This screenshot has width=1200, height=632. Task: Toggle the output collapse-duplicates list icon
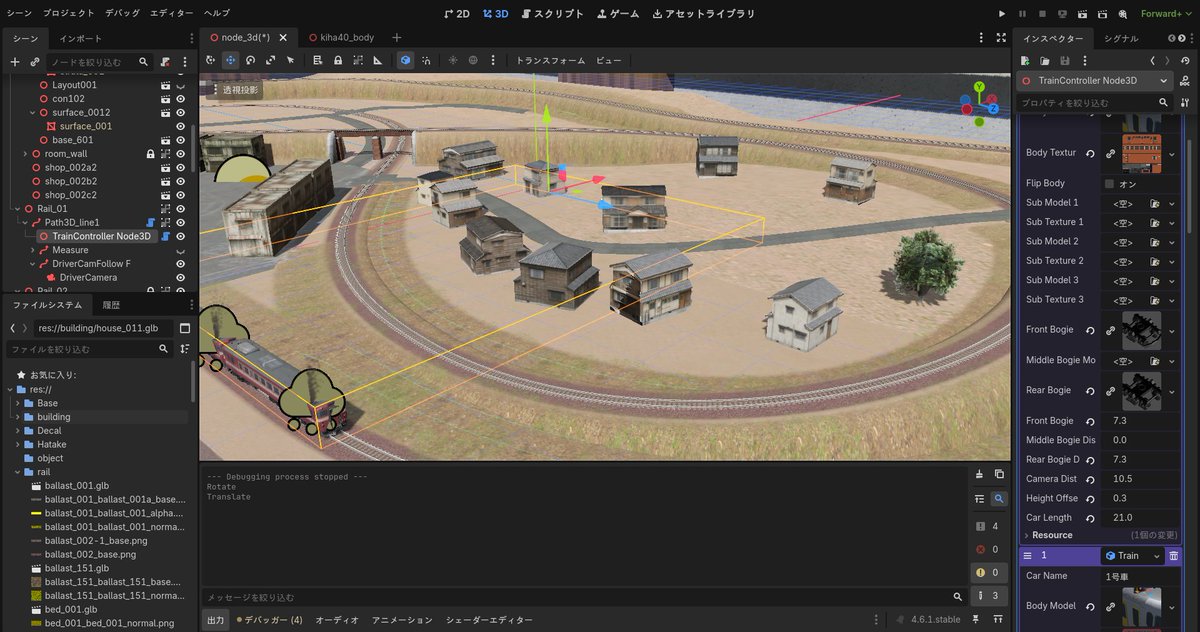click(x=979, y=499)
